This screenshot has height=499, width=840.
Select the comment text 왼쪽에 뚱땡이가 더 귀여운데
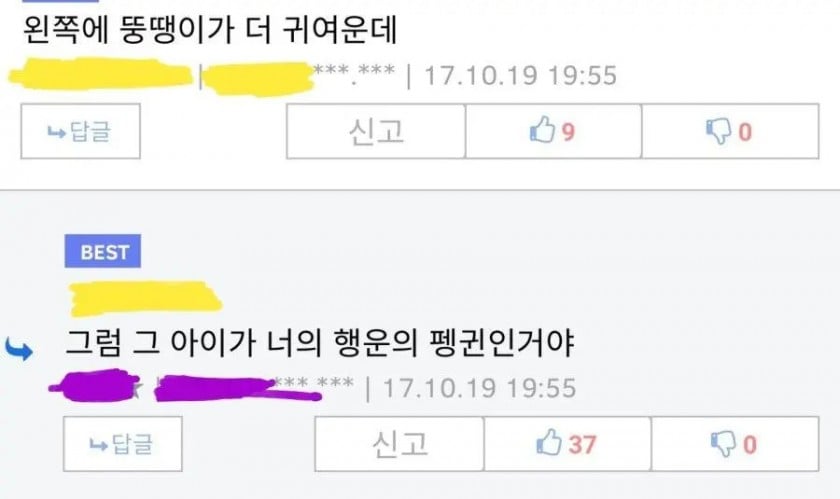coord(211,29)
